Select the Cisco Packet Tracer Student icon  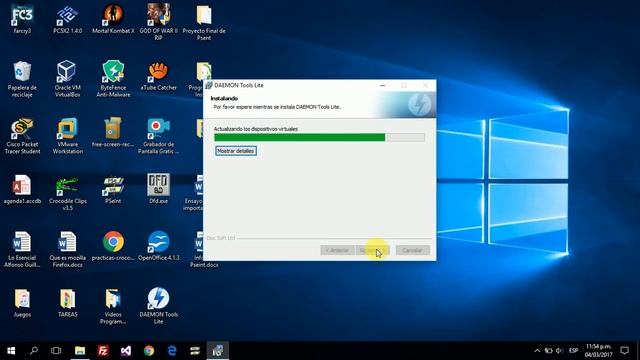(x=22, y=136)
